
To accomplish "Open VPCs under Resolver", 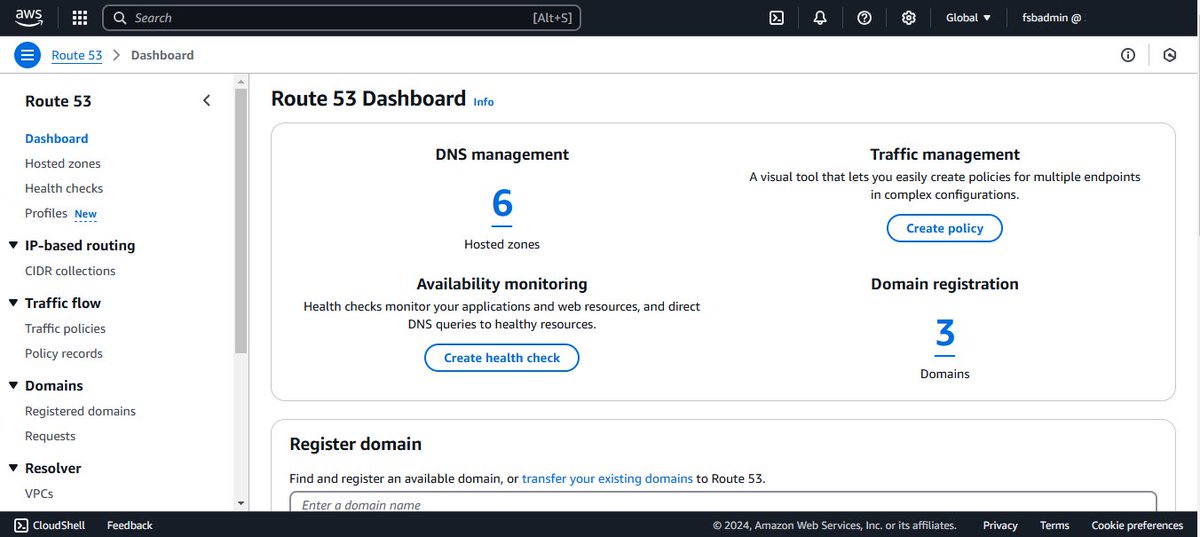I will 39,494.
